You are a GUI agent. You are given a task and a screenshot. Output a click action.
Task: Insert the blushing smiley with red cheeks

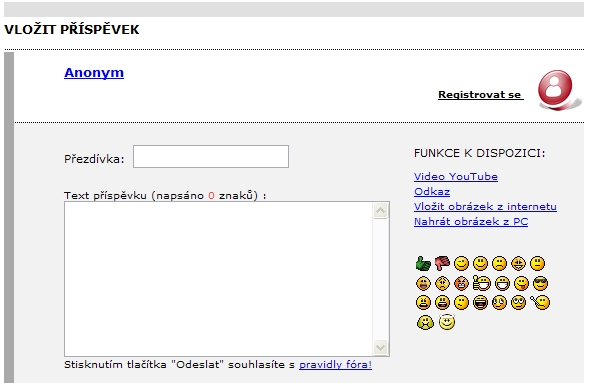click(499, 303)
